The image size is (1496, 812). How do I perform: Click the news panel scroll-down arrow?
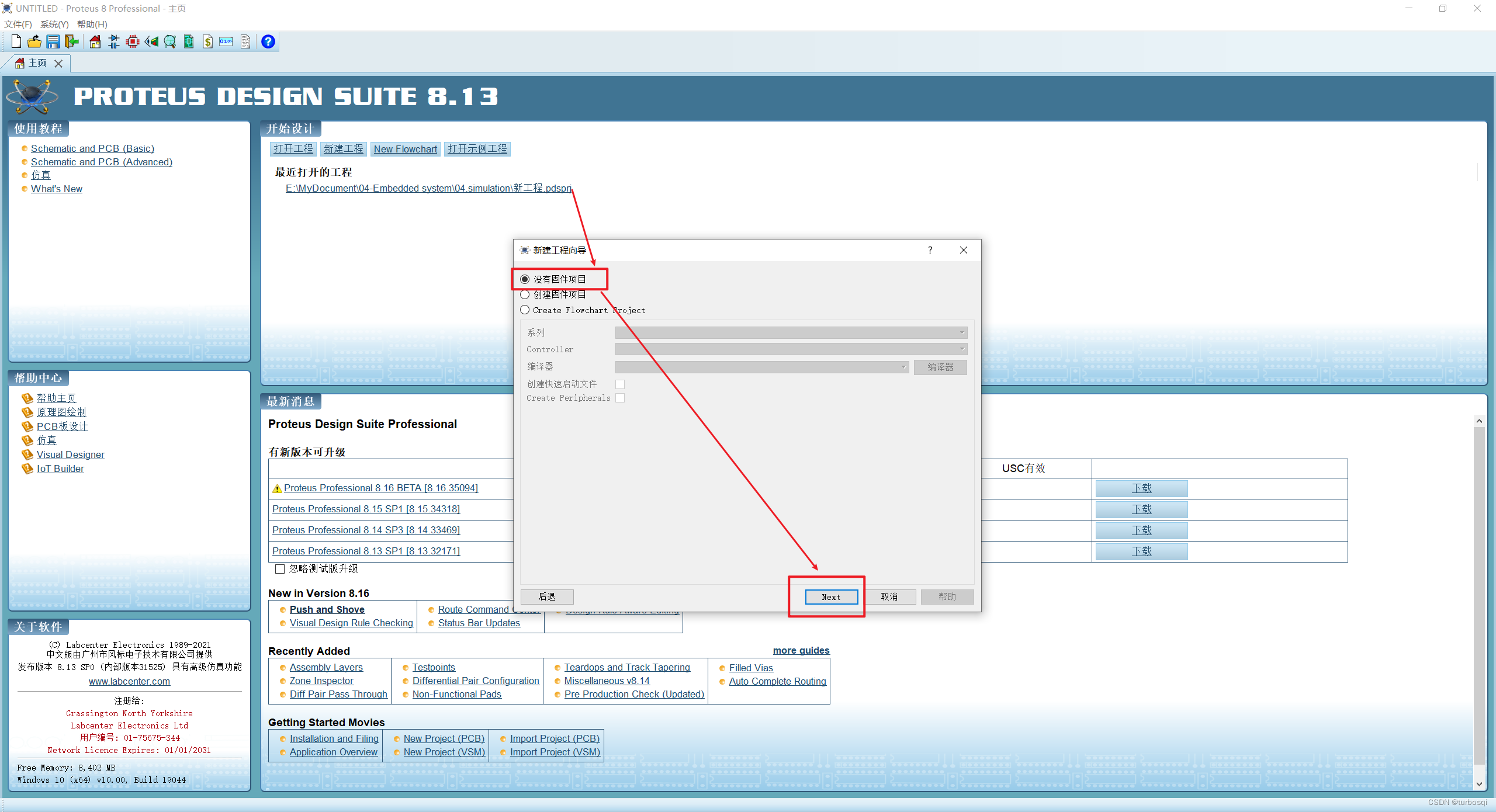1479,784
